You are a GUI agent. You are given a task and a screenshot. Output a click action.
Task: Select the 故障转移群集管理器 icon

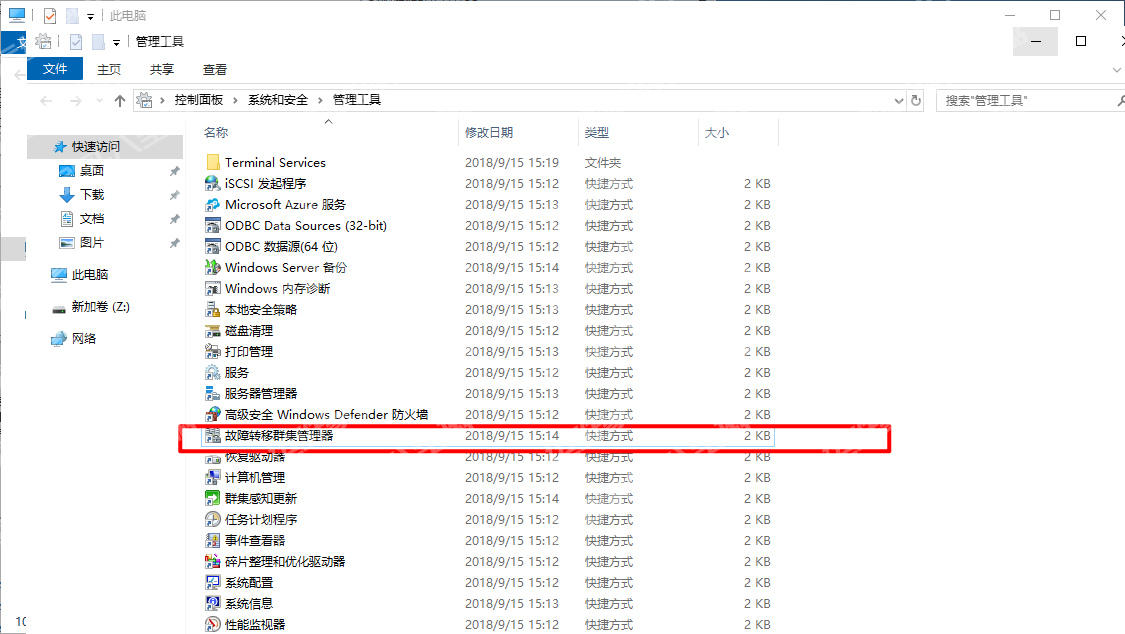point(212,436)
